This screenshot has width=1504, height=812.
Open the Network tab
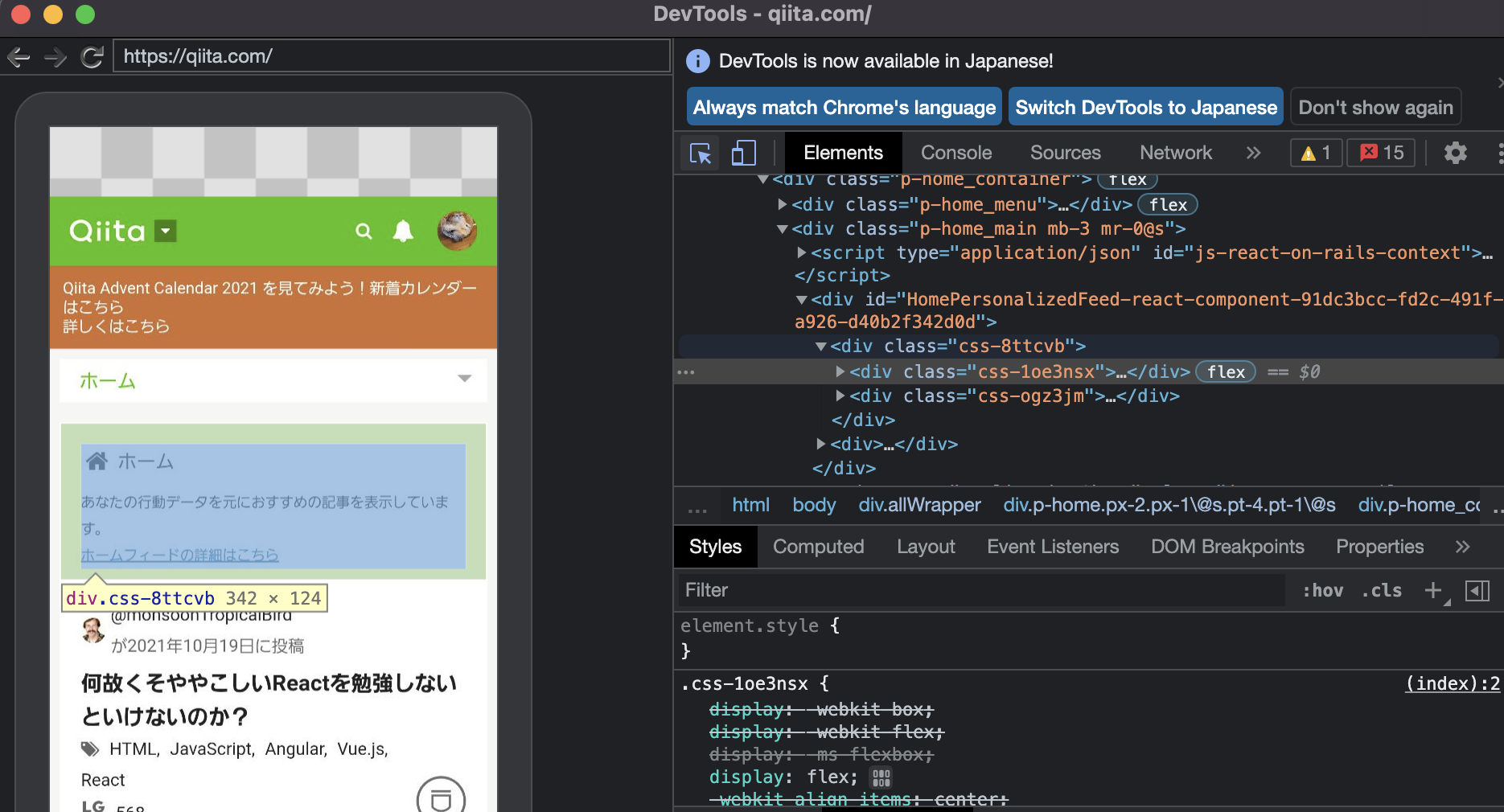coord(1176,153)
